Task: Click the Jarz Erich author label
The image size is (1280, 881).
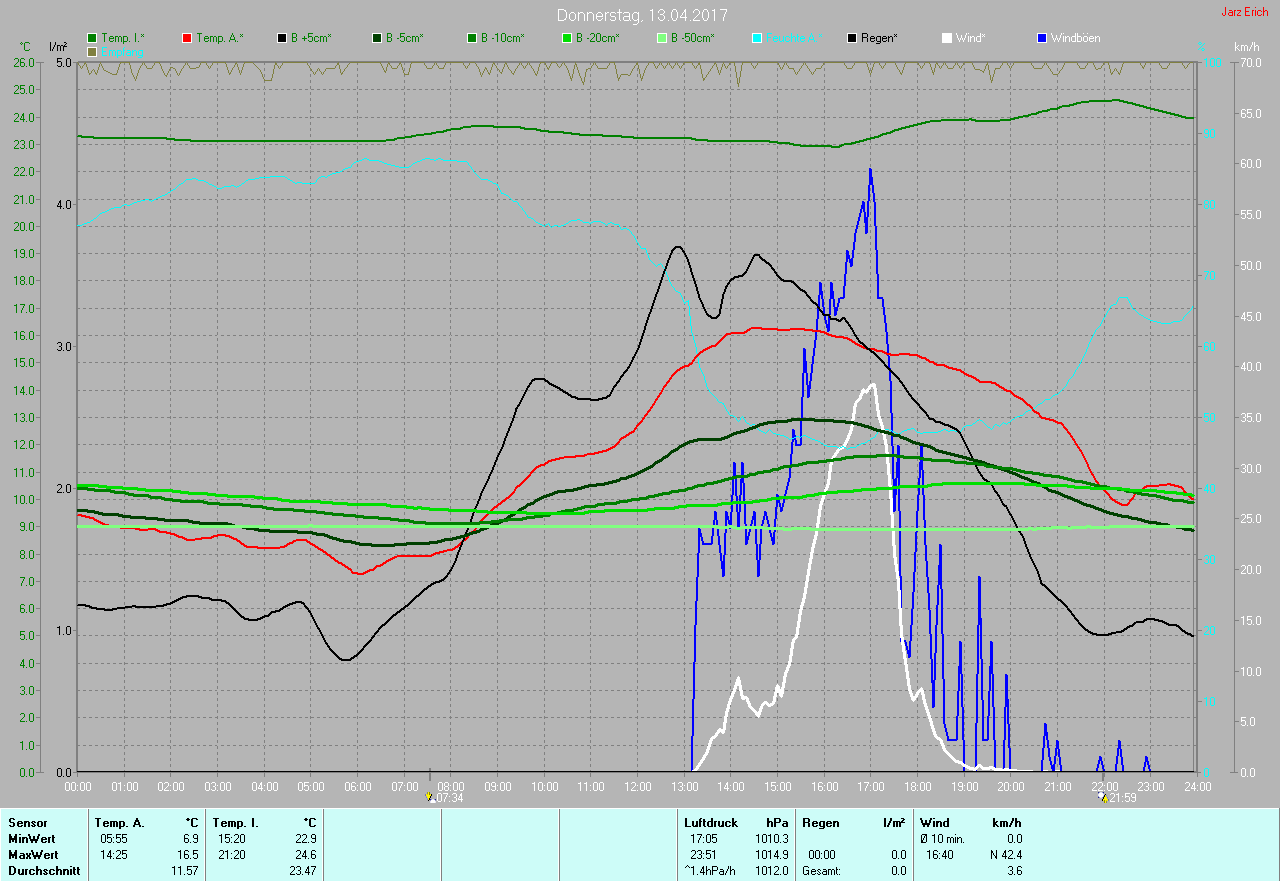Action: [x=1244, y=13]
